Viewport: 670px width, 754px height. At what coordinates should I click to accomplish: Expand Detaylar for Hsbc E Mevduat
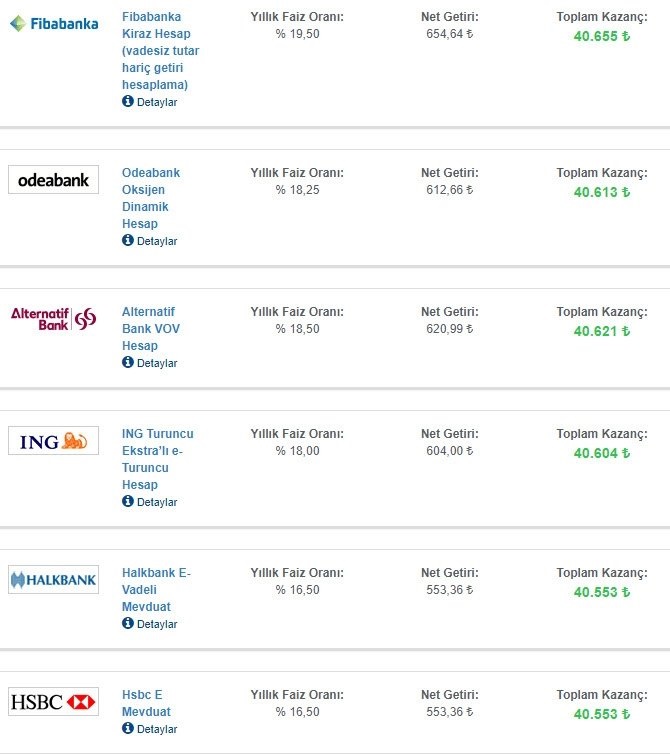click(x=157, y=729)
